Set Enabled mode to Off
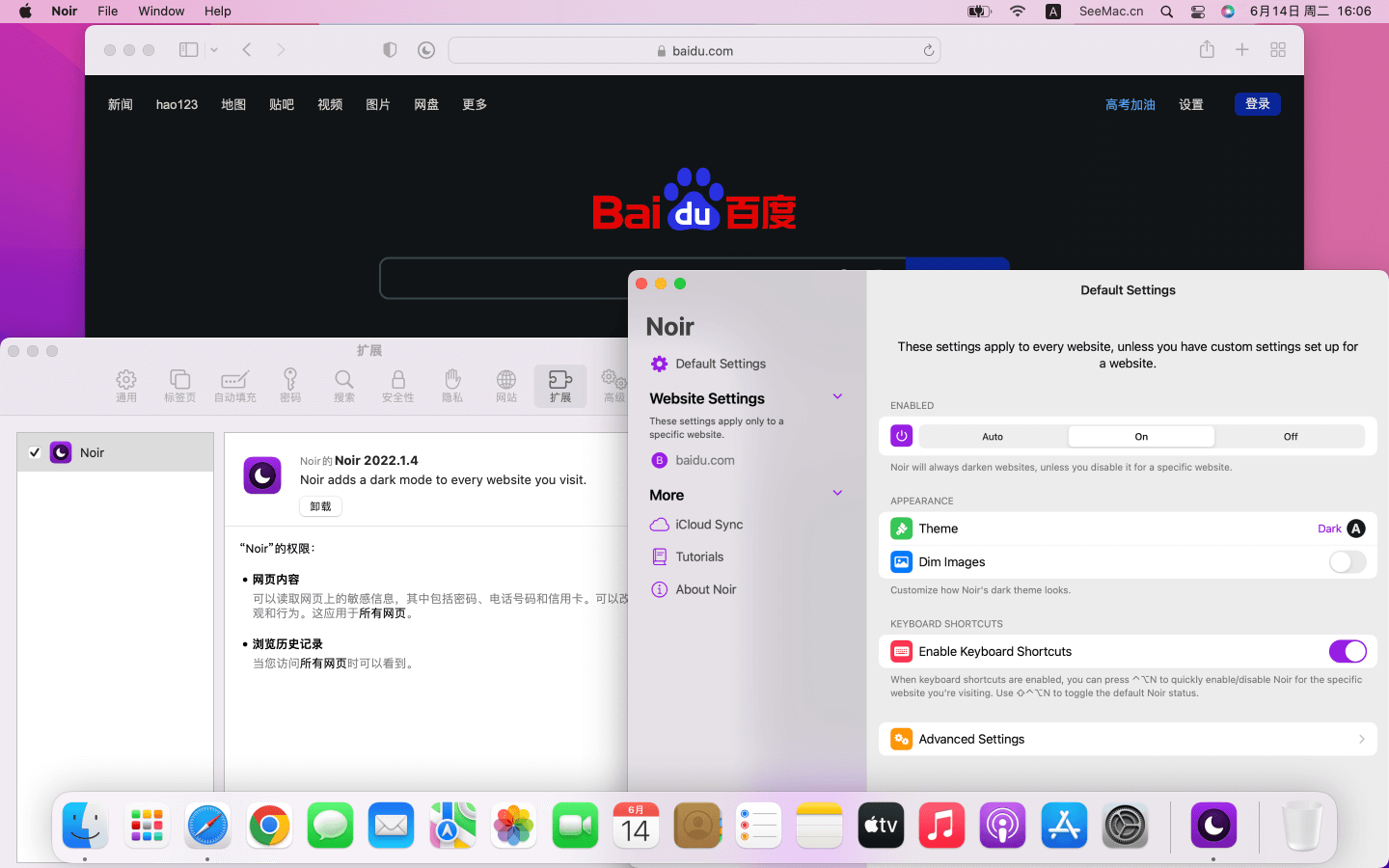Screen dimensions: 1389x868 pyautogui.click(x=1291, y=437)
